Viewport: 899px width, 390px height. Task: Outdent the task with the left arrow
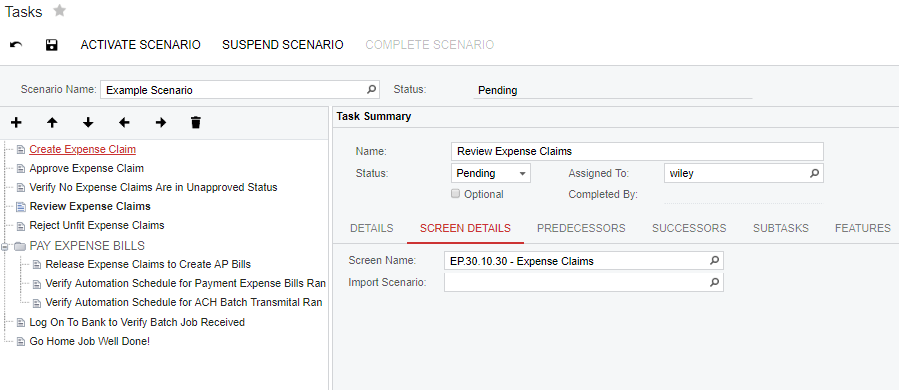click(124, 122)
